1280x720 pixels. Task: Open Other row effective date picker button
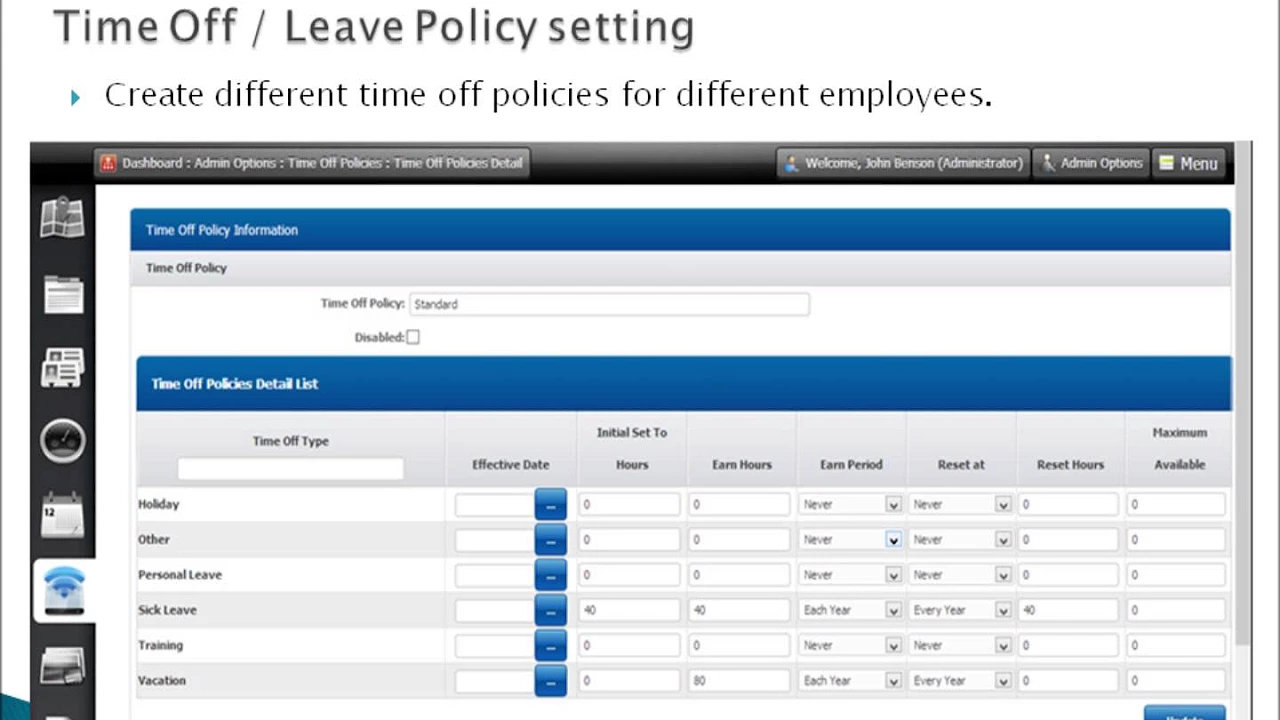click(550, 540)
